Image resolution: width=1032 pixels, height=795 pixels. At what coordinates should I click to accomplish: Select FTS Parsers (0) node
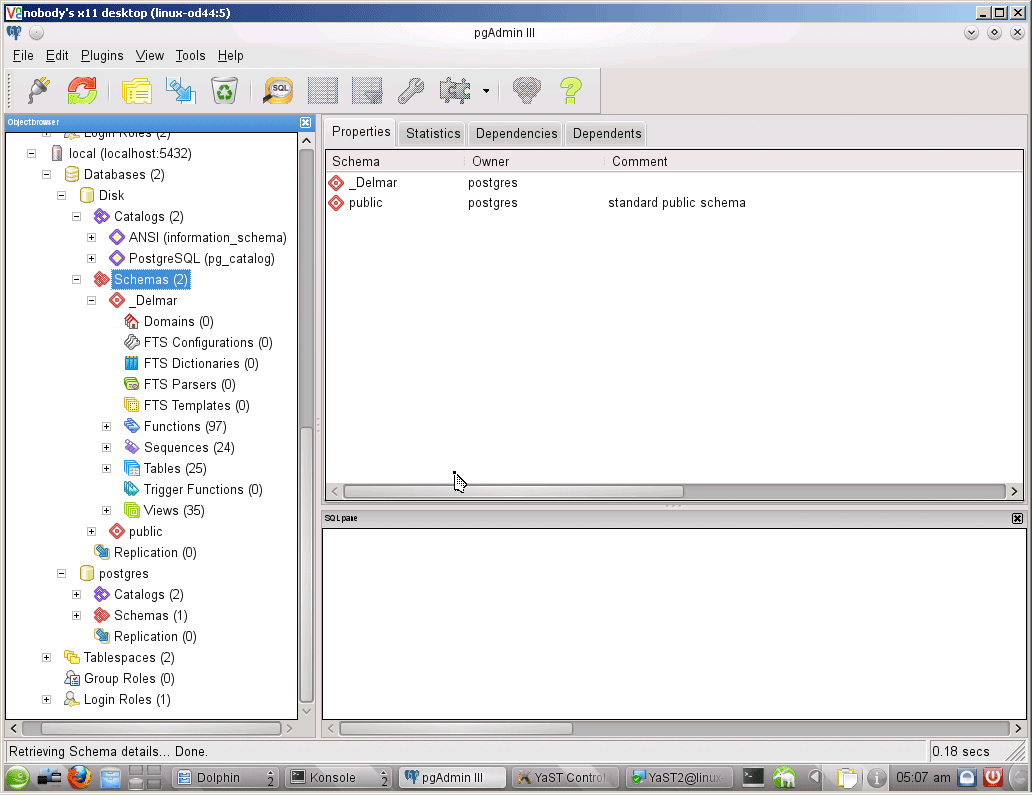(x=190, y=384)
